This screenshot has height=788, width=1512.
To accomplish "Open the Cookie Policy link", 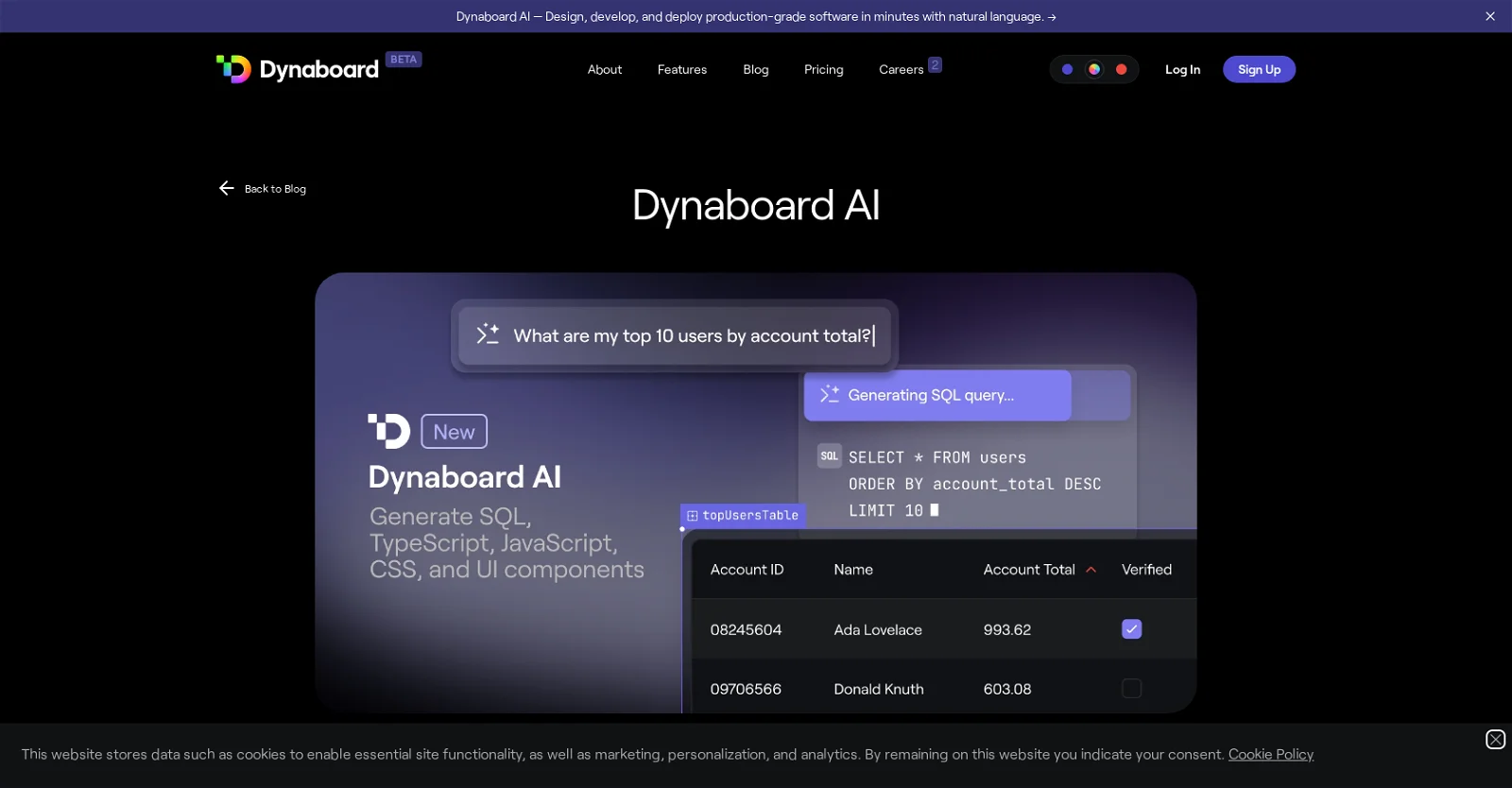I will pos(1270,754).
